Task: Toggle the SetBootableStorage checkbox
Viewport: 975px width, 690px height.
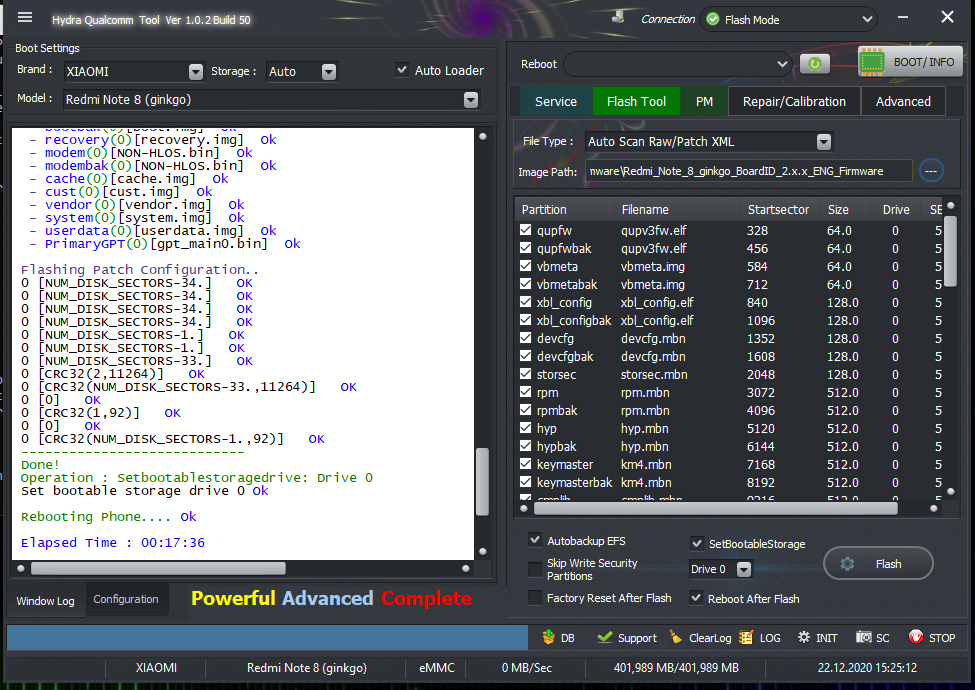Action: (697, 543)
